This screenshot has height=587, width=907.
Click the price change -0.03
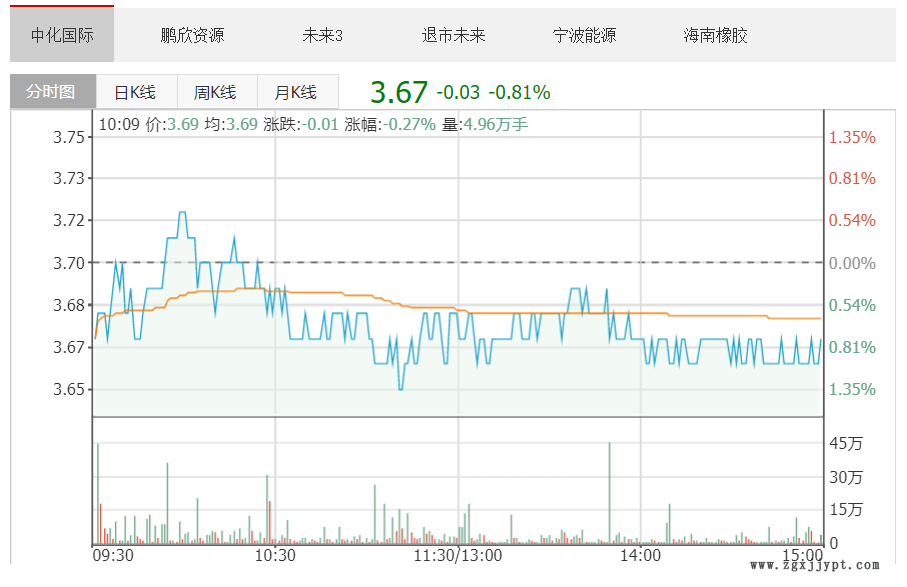(x=458, y=93)
